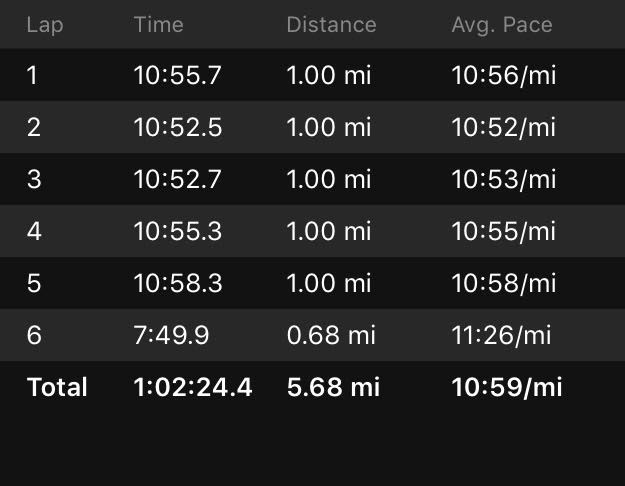625x486 pixels.
Task: Click lap 3 time 10:52.7
Action: click(178, 180)
